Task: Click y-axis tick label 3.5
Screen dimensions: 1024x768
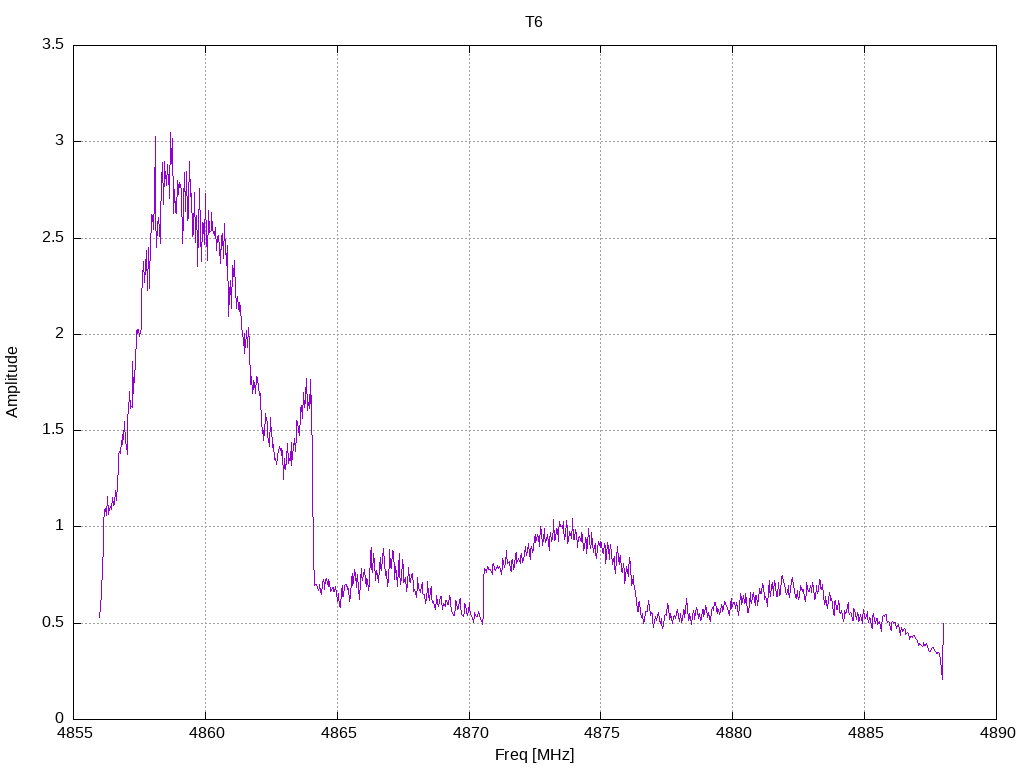Action: pos(53,44)
